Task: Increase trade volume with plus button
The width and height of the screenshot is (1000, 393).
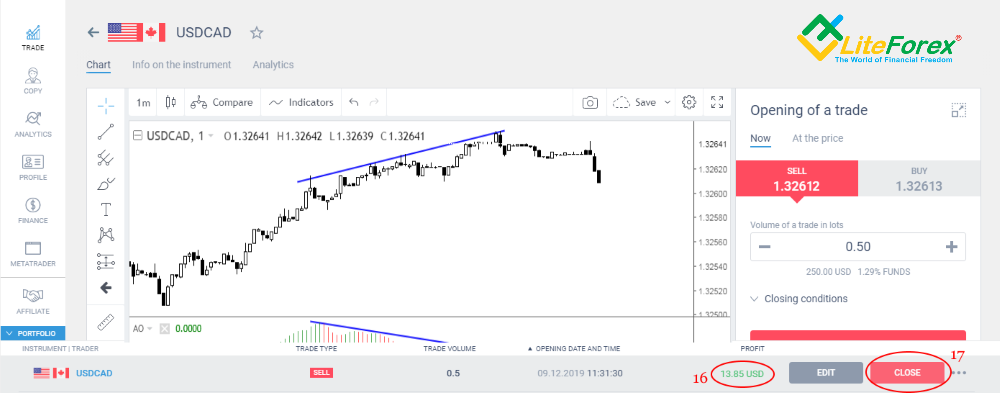Action: click(952, 247)
